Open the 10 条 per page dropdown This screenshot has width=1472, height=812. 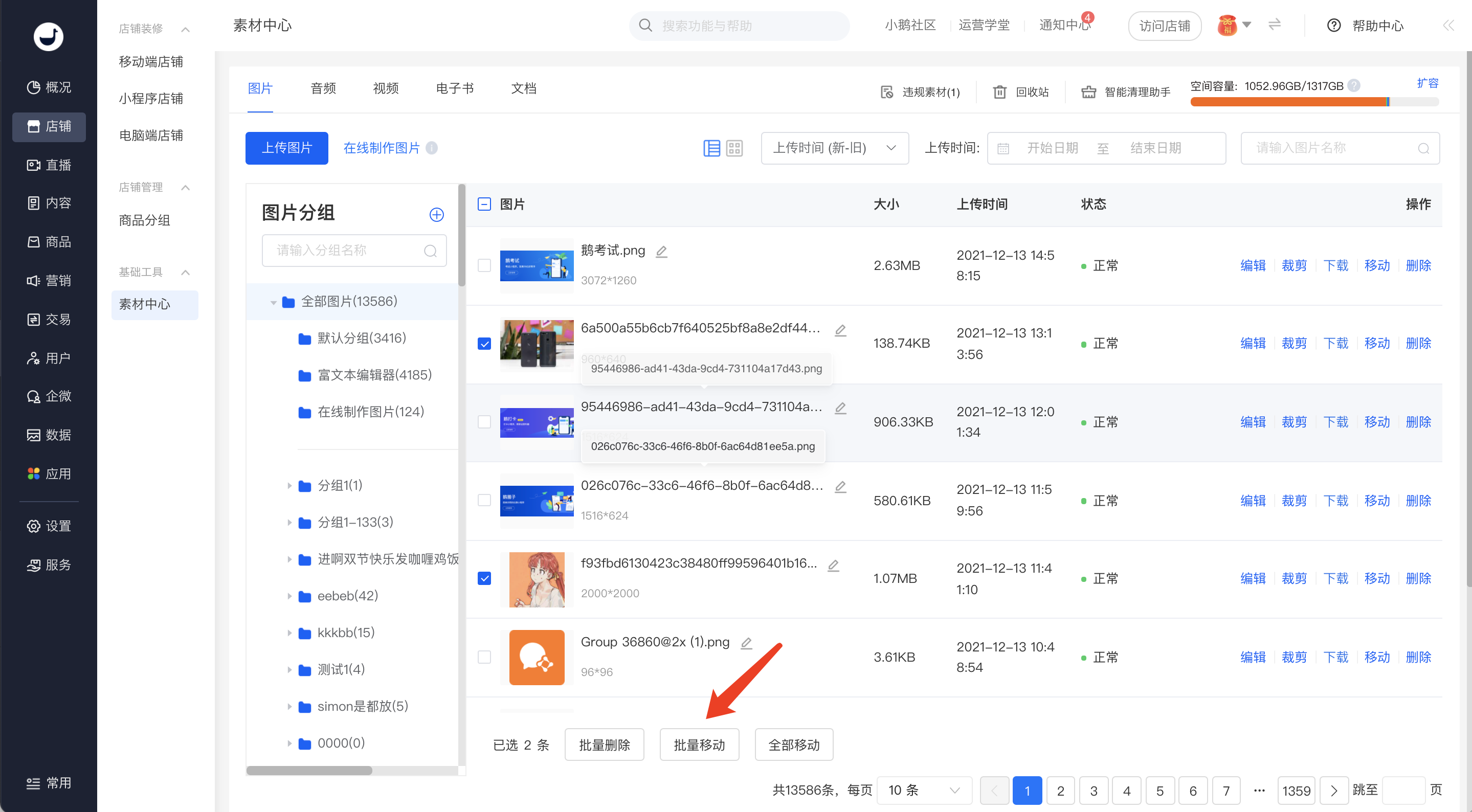pos(924,791)
